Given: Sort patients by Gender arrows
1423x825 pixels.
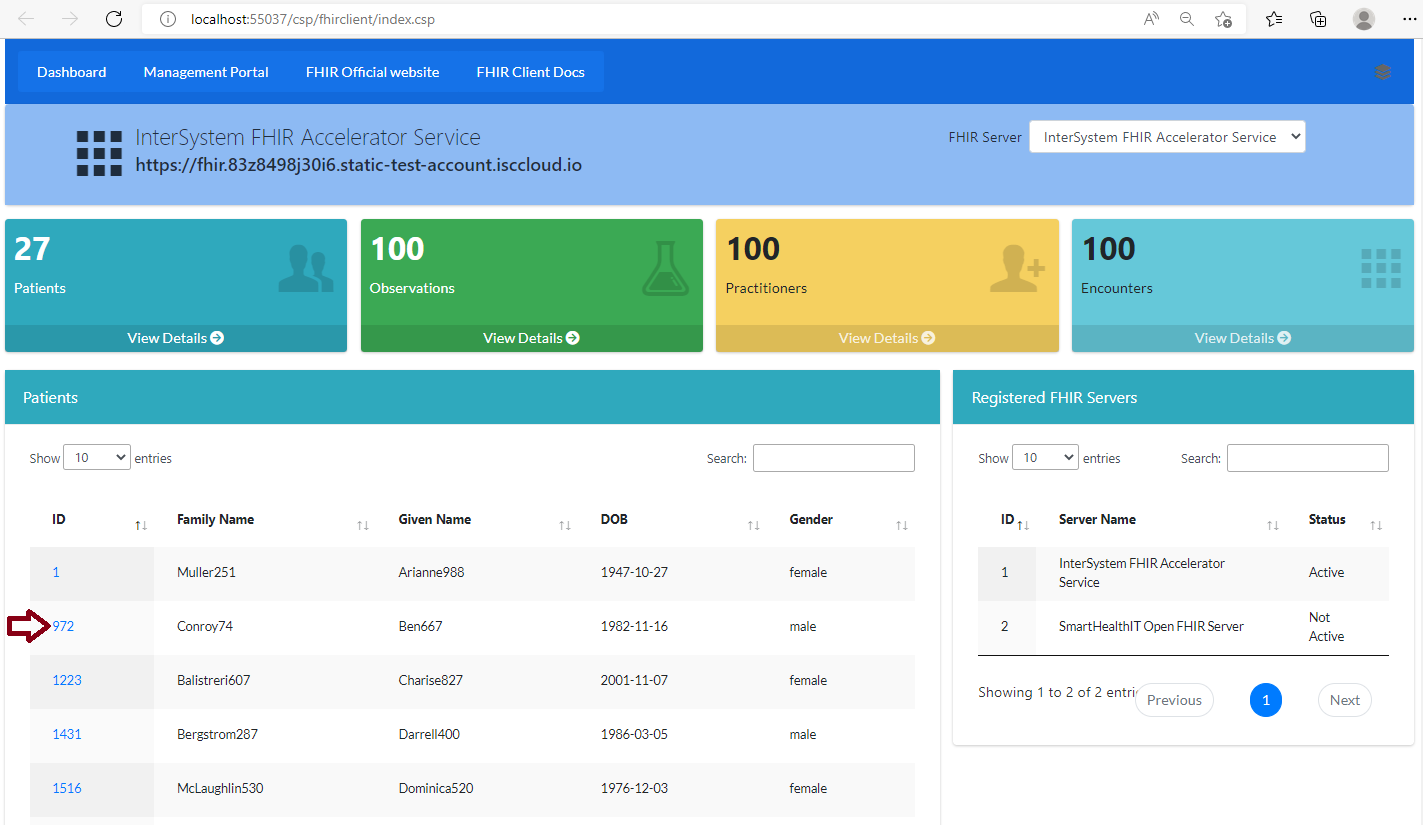Looking at the screenshot, I should point(902,525).
